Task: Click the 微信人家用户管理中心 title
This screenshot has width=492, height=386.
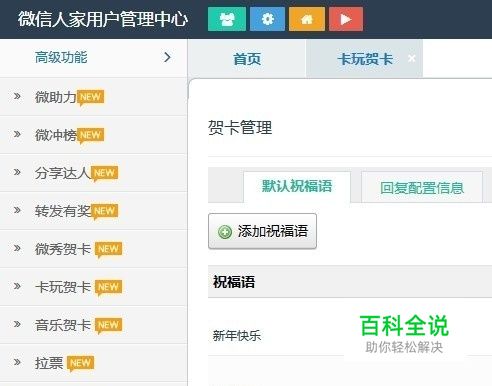Action: coord(103,19)
